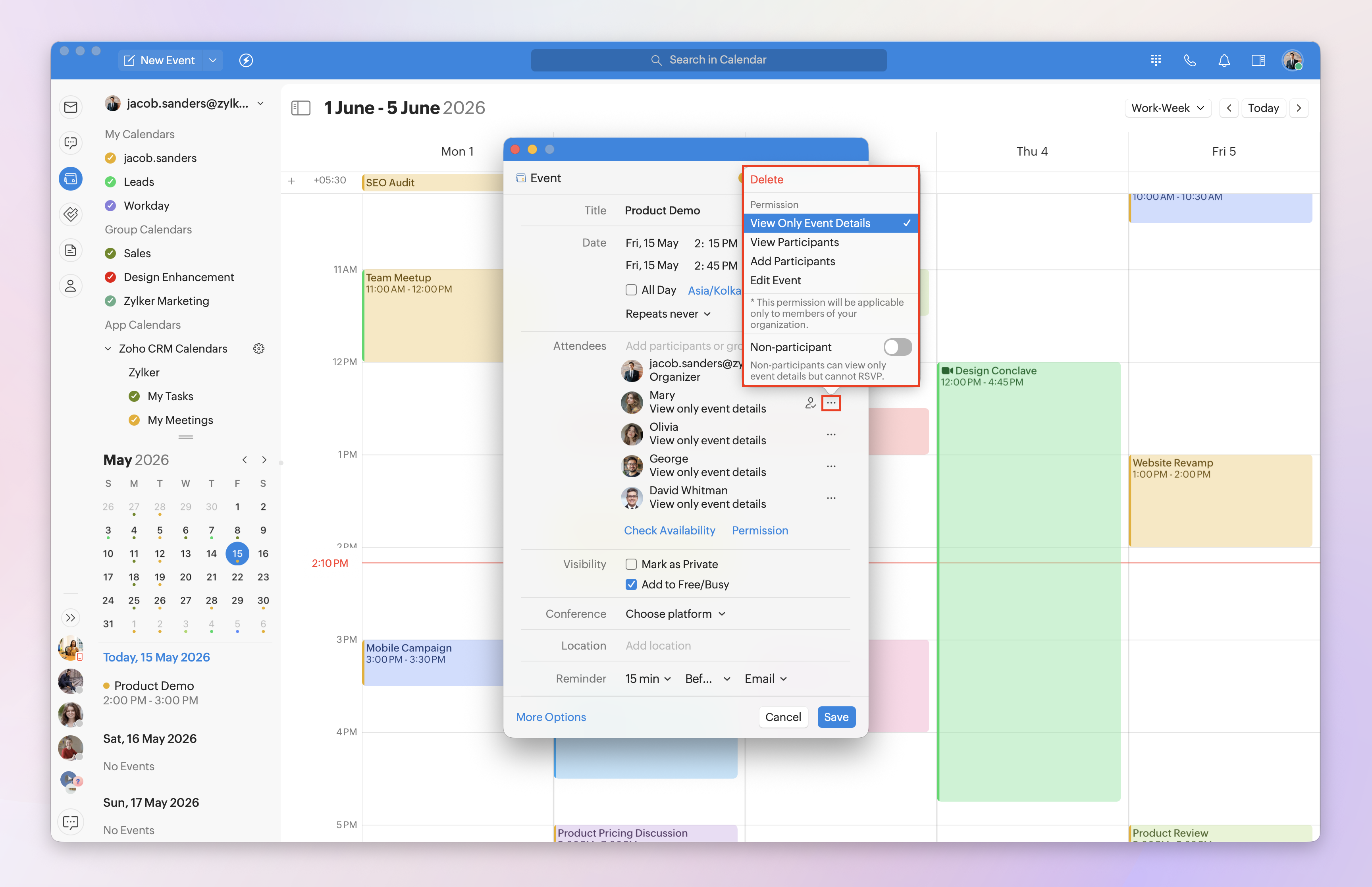
Task: Click the Add location field
Action: coord(737,646)
